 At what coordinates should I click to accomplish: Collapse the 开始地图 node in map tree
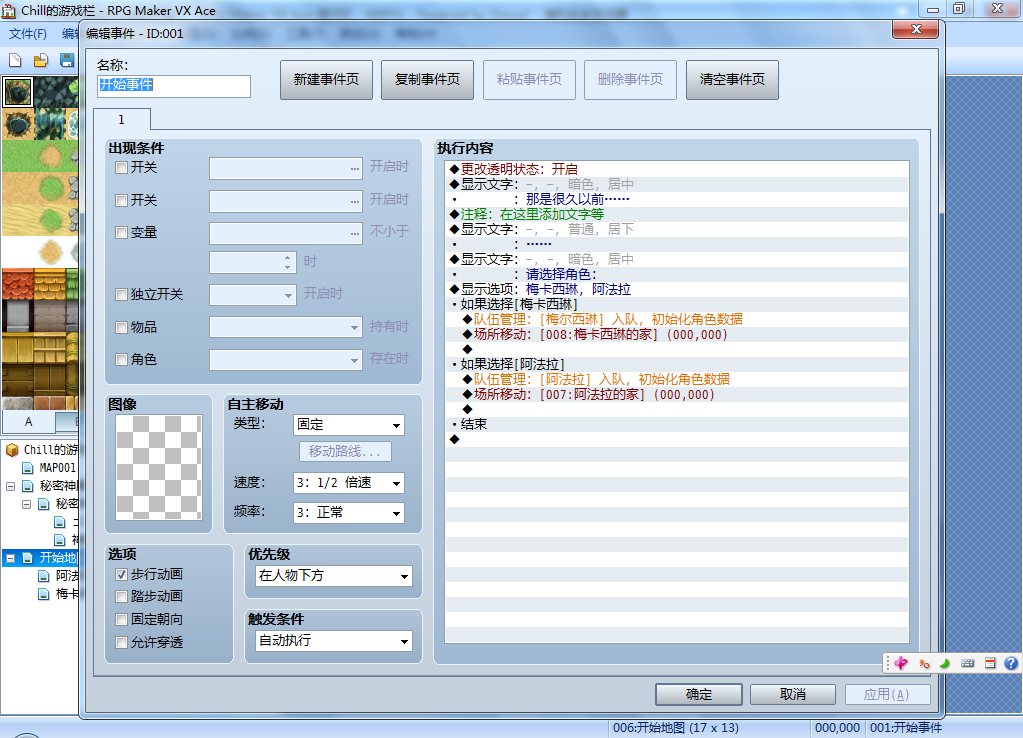point(10,558)
